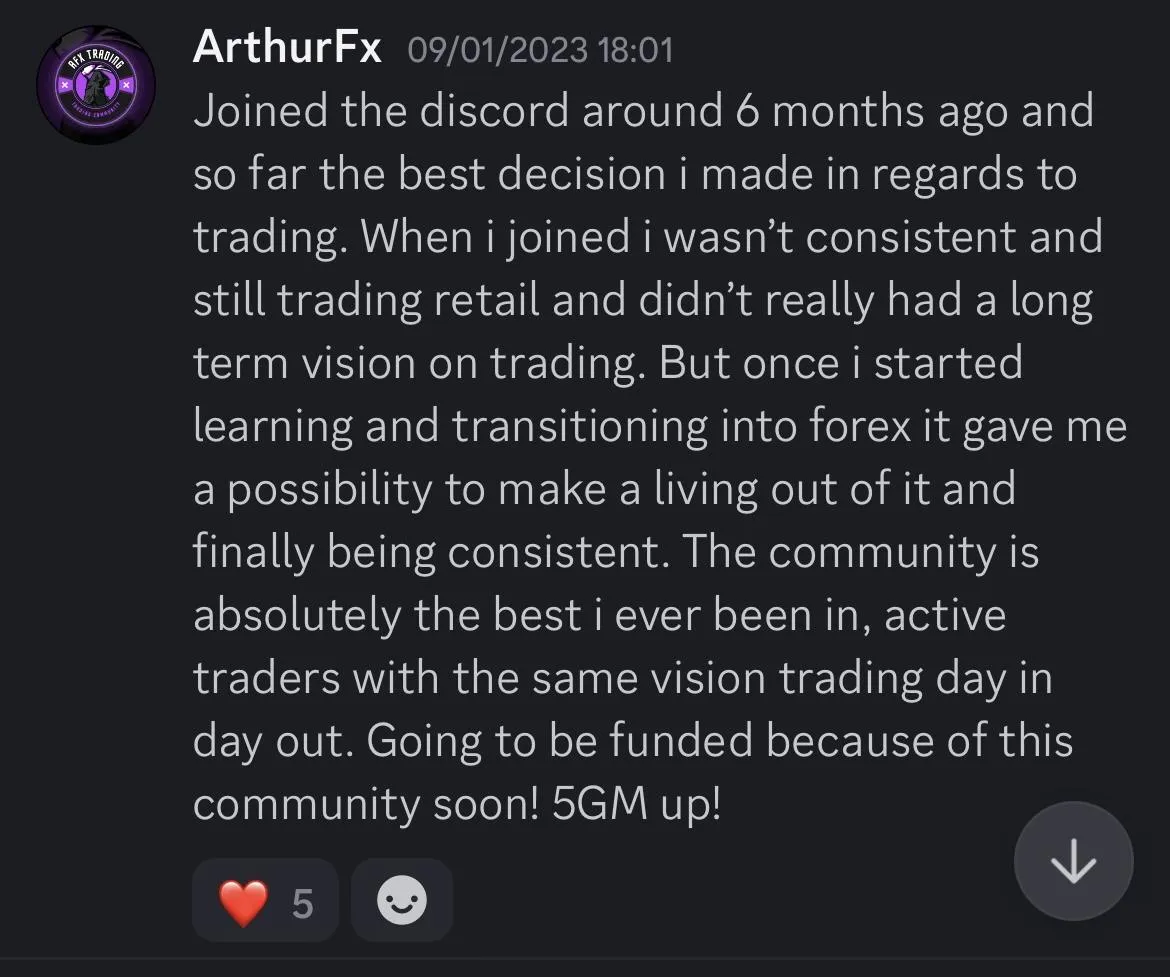1170x977 pixels.
Task: Click the red heart emoji icon
Action: [x=243, y=902]
